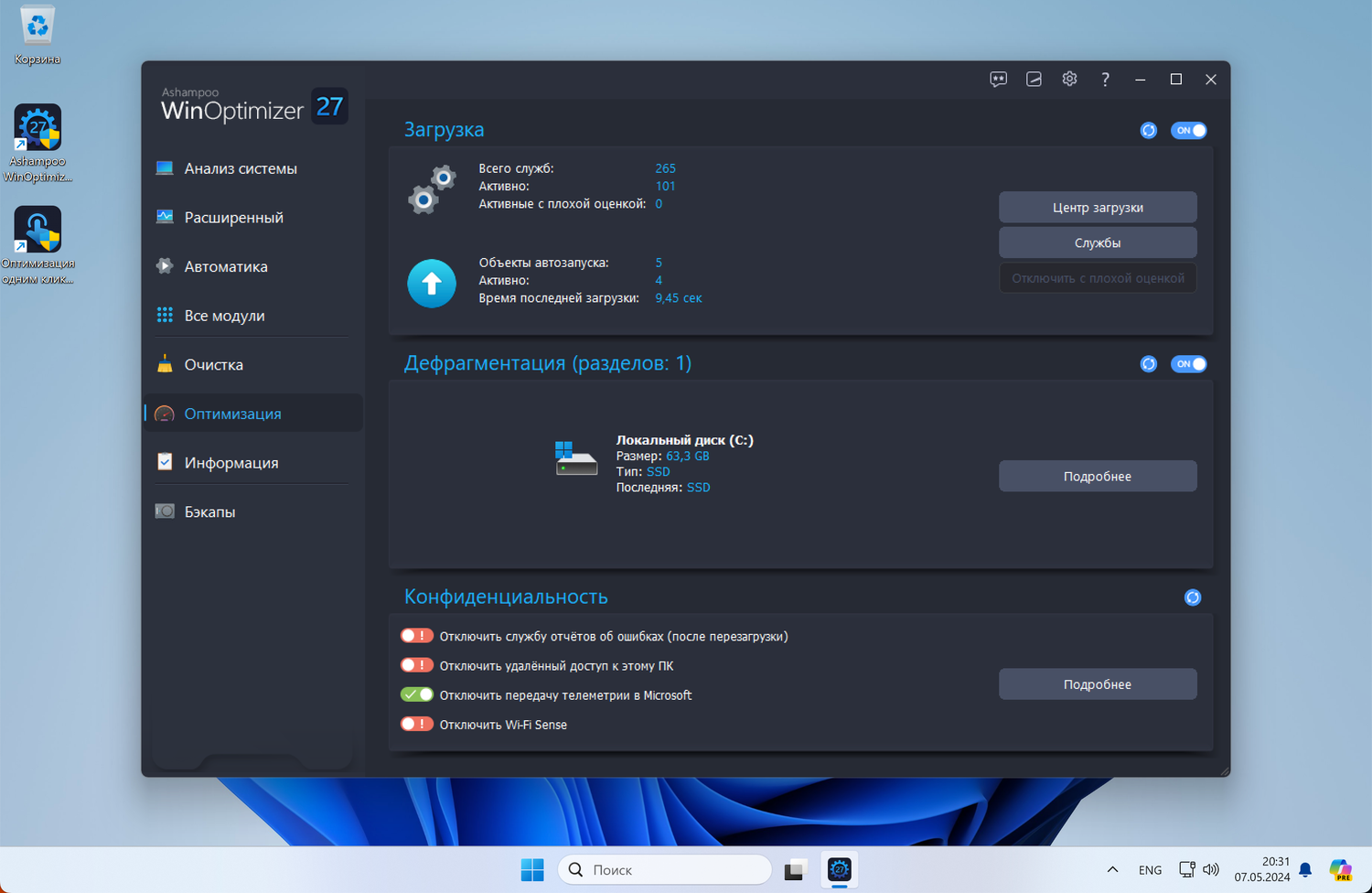This screenshot has width=1372, height=893.
Task: Click the Загрузка section heading
Action: (x=445, y=130)
